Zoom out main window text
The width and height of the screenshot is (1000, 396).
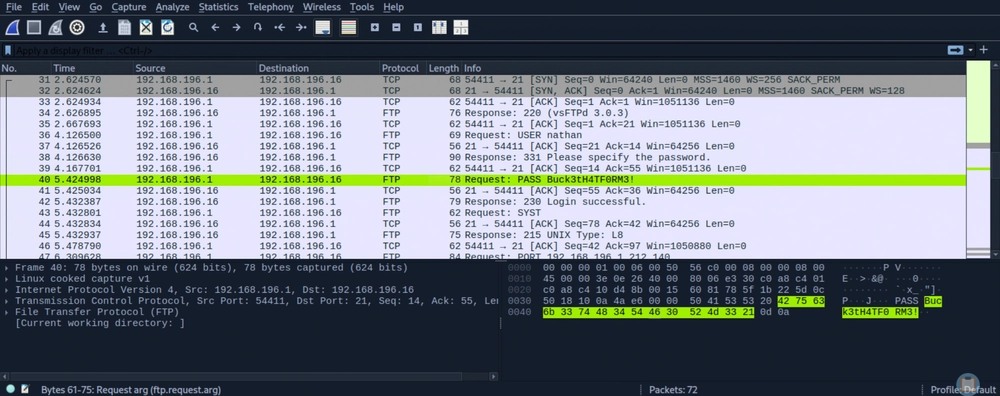396,27
